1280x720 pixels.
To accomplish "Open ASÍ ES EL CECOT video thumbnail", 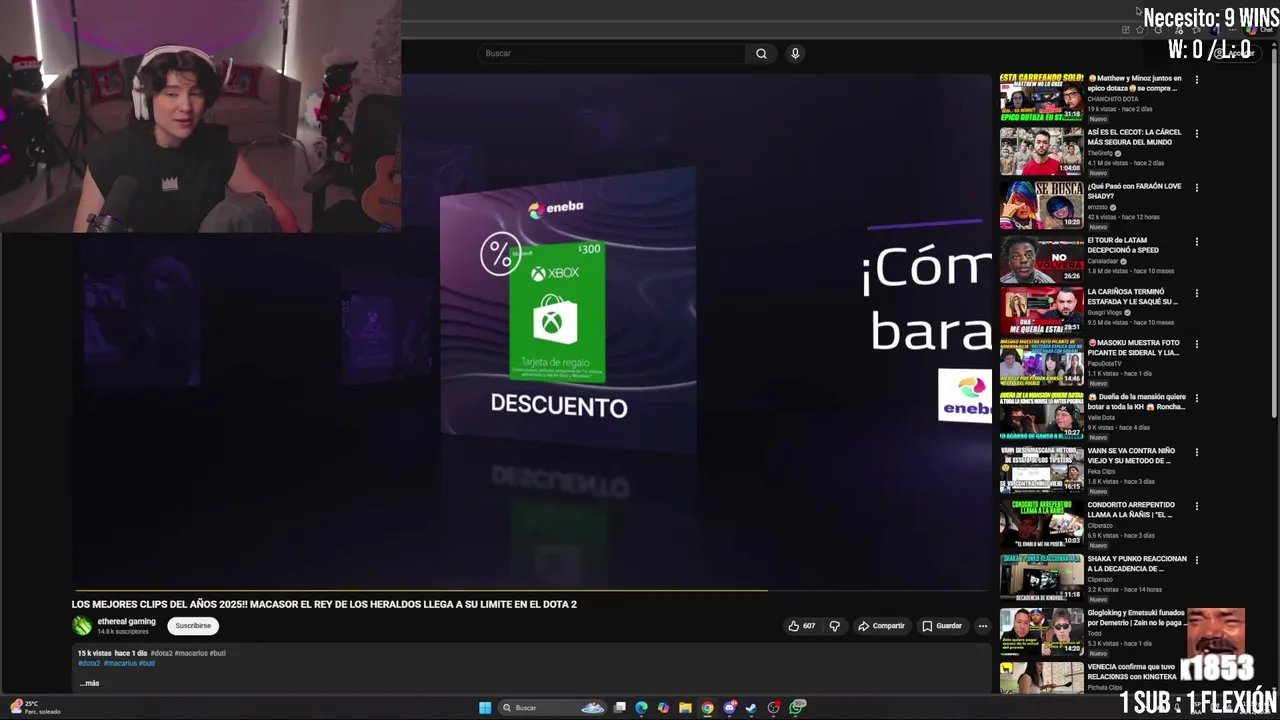I will (x=1041, y=151).
